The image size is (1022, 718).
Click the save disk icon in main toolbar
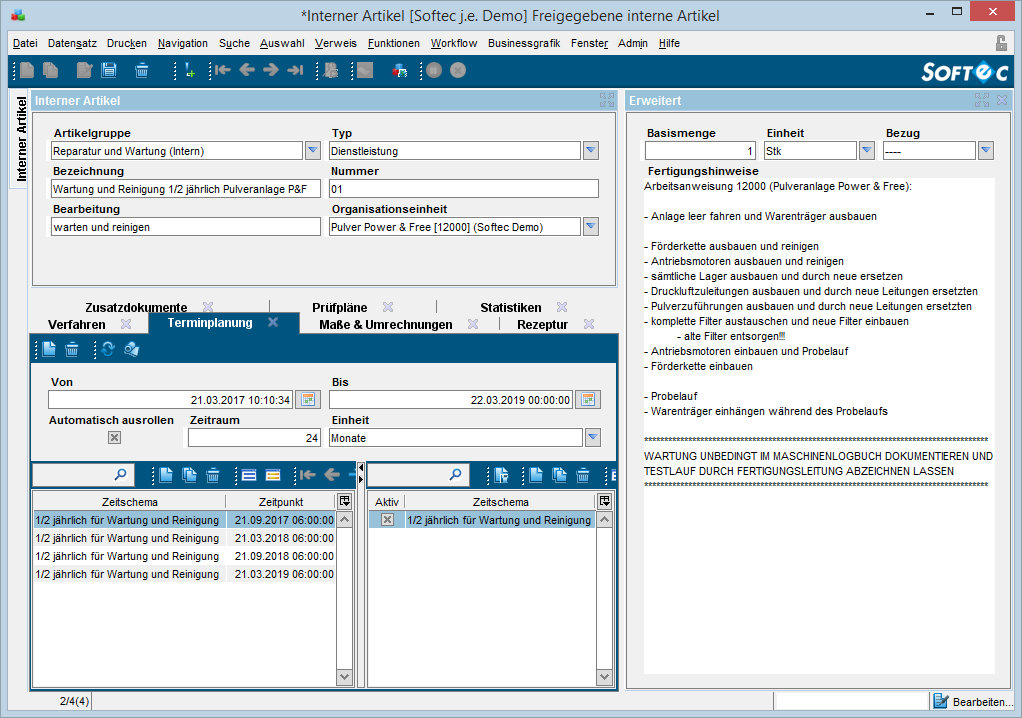109,70
